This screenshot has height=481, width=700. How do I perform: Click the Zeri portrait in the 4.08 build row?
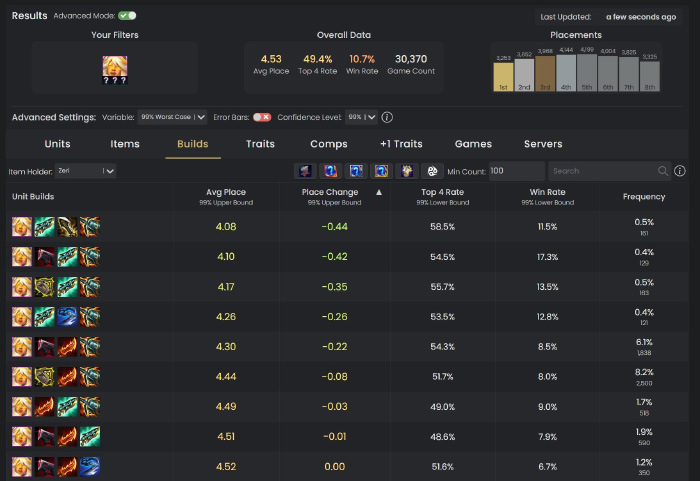click(x=21, y=227)
